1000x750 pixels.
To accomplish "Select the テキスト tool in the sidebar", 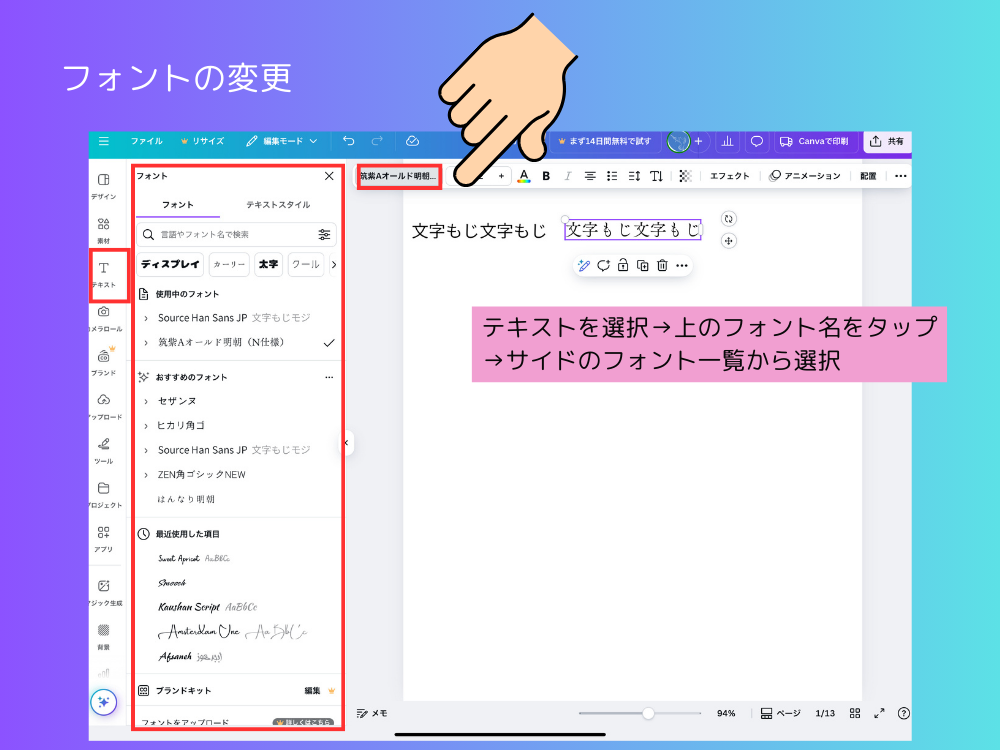I will 104,268.
